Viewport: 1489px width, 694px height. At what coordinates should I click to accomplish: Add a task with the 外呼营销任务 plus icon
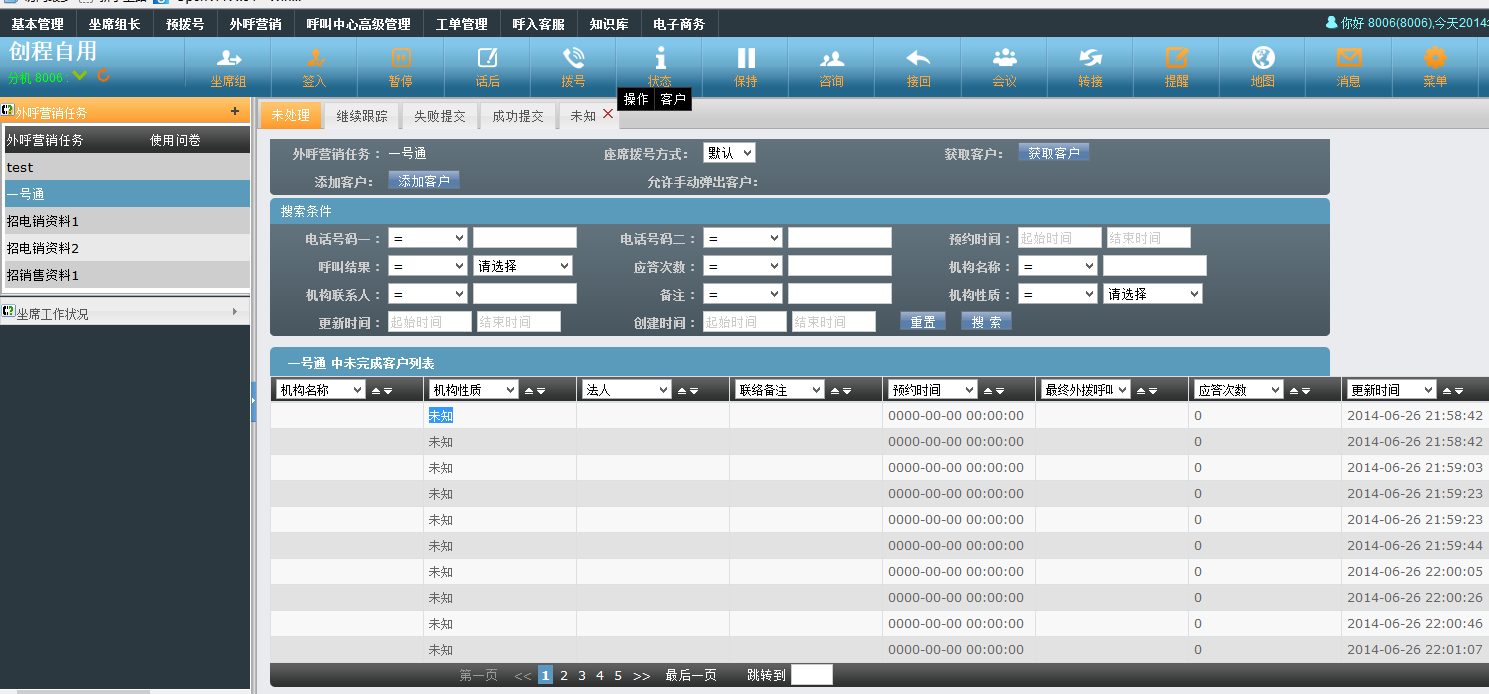coord(235,112)
